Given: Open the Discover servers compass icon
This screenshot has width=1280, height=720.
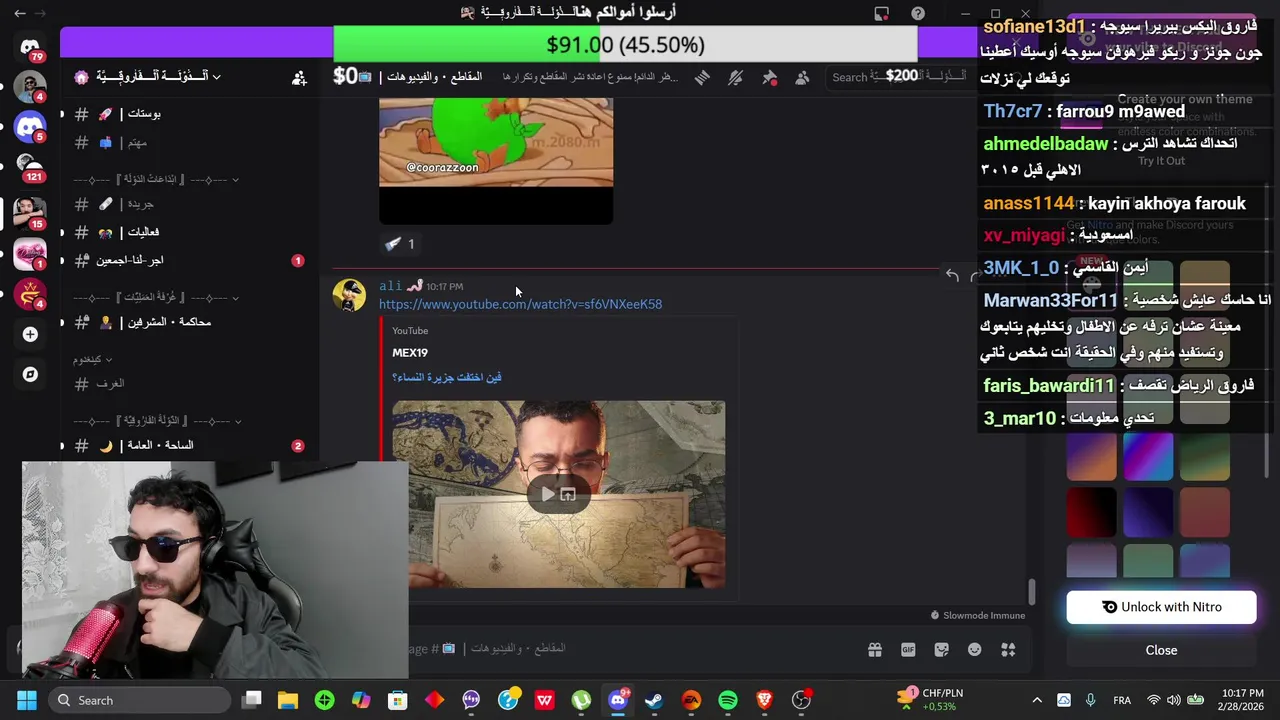Looking at the screenshot, I should (x=30, y=374).
